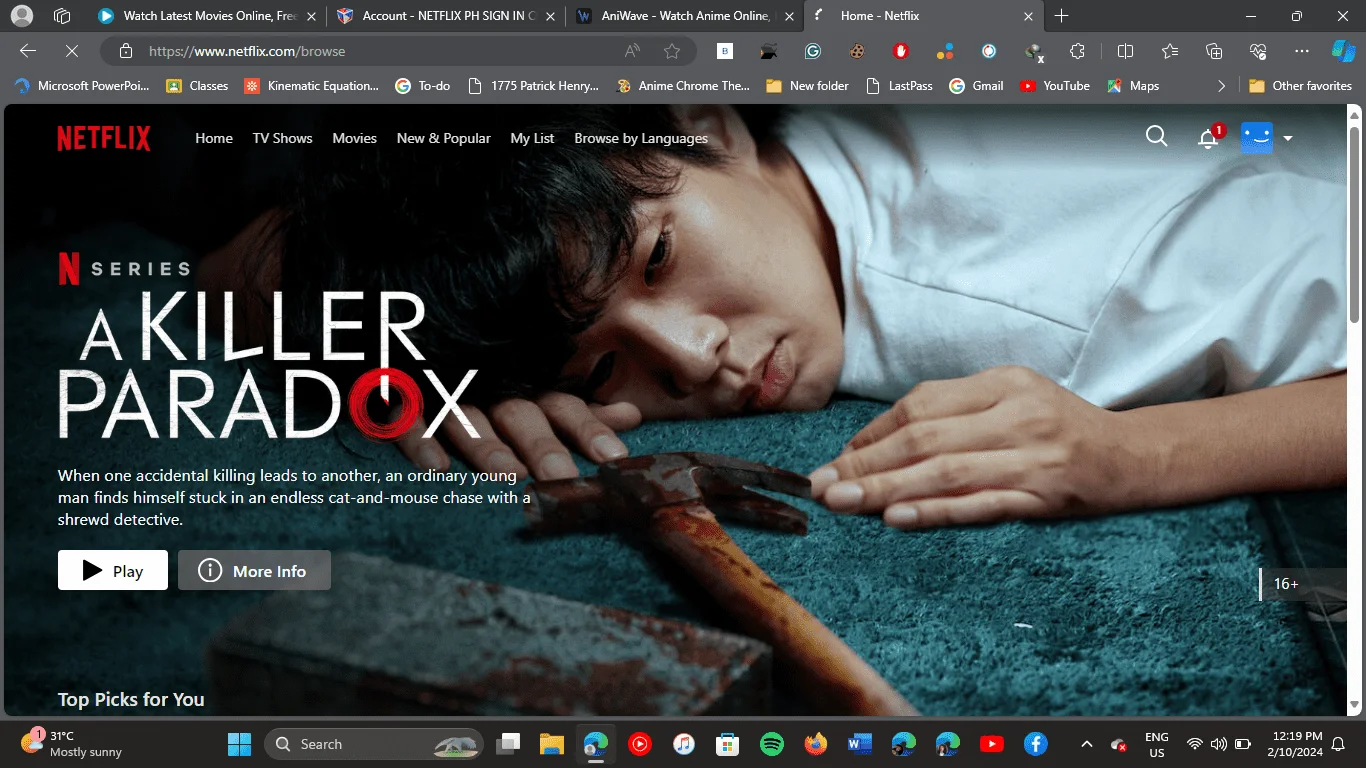
Task: Open Browser essentials heart icon
Action: pos(1258,51)
